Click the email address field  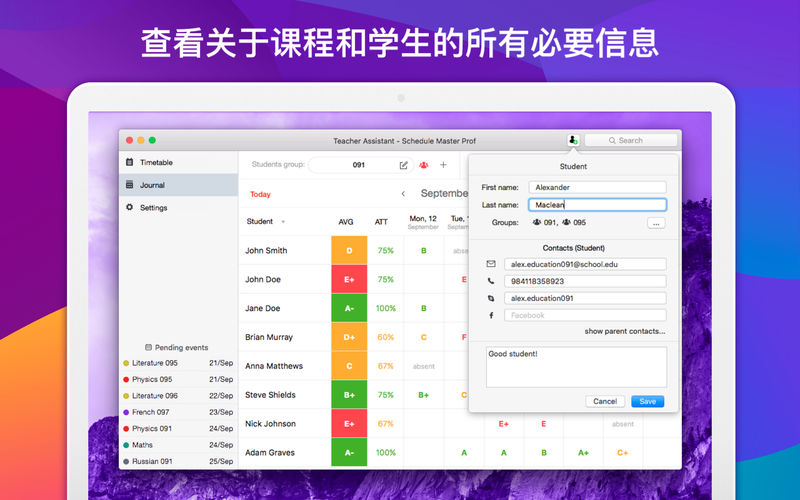[585, 264]
